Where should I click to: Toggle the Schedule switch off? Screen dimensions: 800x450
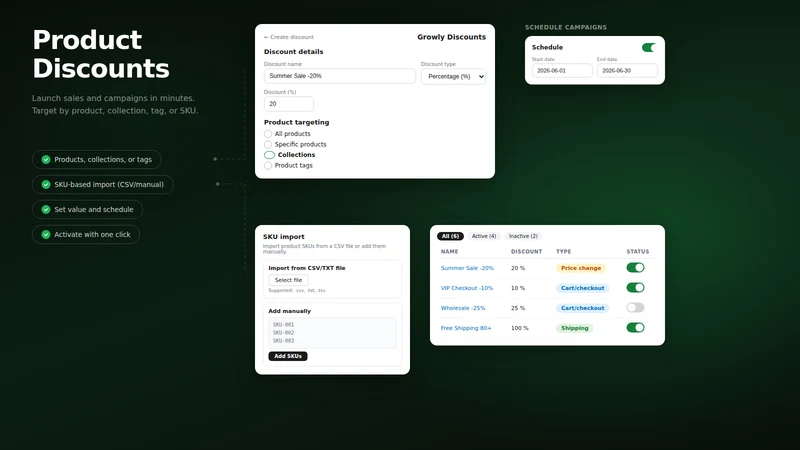click(x=649, y=47)
